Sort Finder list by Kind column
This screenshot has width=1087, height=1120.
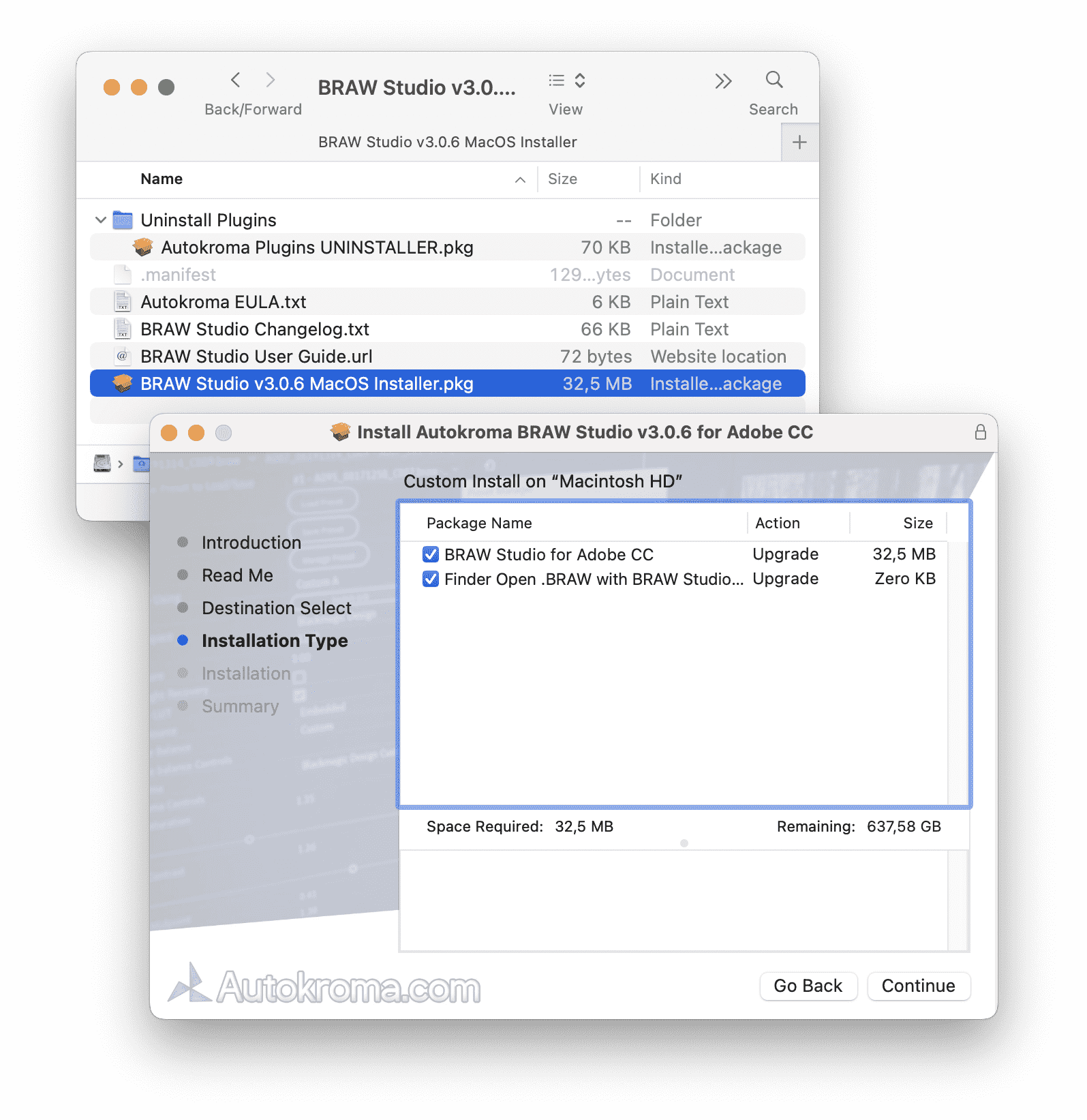666,179
